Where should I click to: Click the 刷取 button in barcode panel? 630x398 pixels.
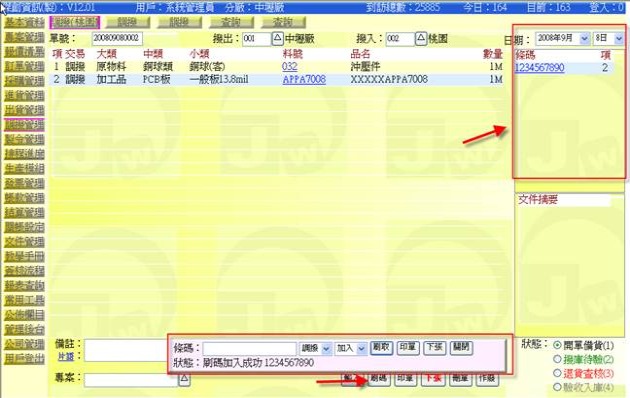tap(381, 347)
